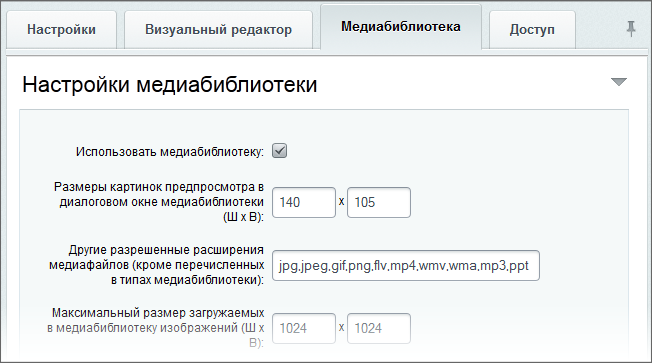Go to the Доступ tab
Screen dimensions: 652x363
[532, 30]
